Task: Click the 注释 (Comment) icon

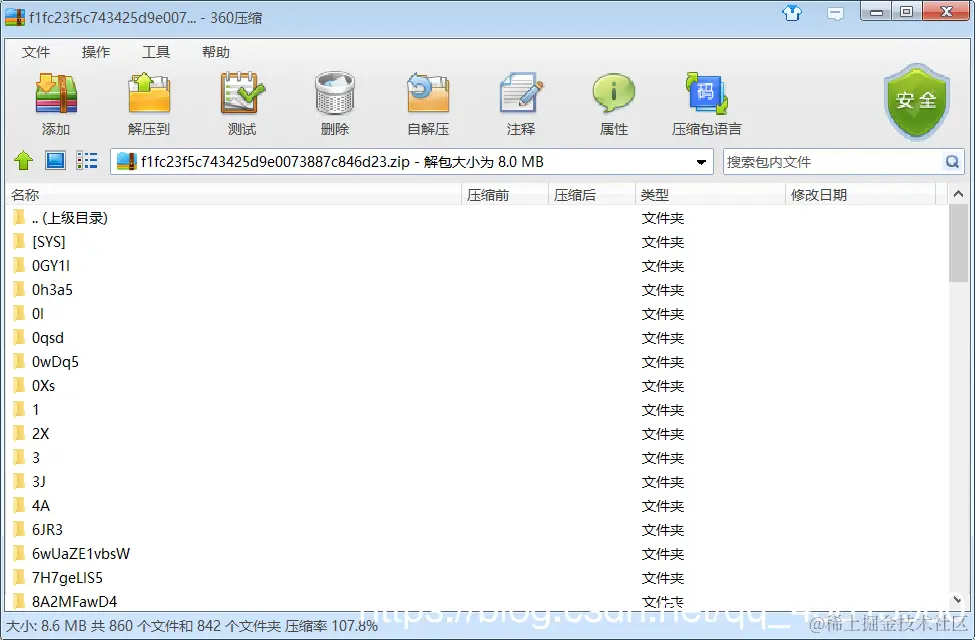Action: pos(521,93)
